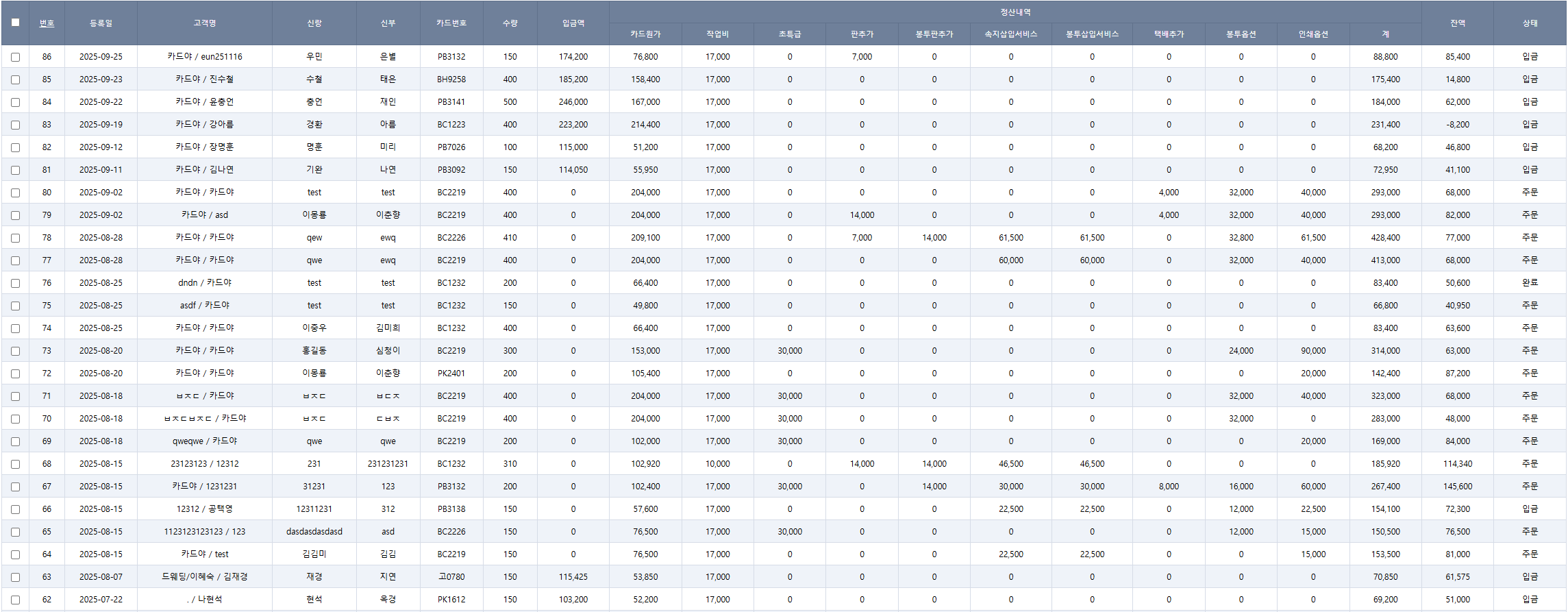The image size is (1568, 612).
Task: Click the 정산내역 group header
Action: pos(1015,12)
